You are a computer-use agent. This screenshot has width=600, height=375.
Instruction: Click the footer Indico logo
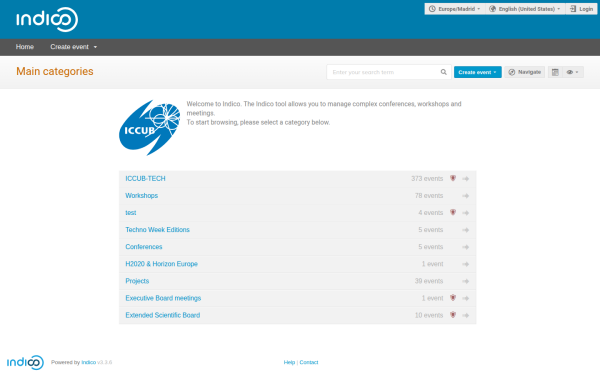click(25, 362)
